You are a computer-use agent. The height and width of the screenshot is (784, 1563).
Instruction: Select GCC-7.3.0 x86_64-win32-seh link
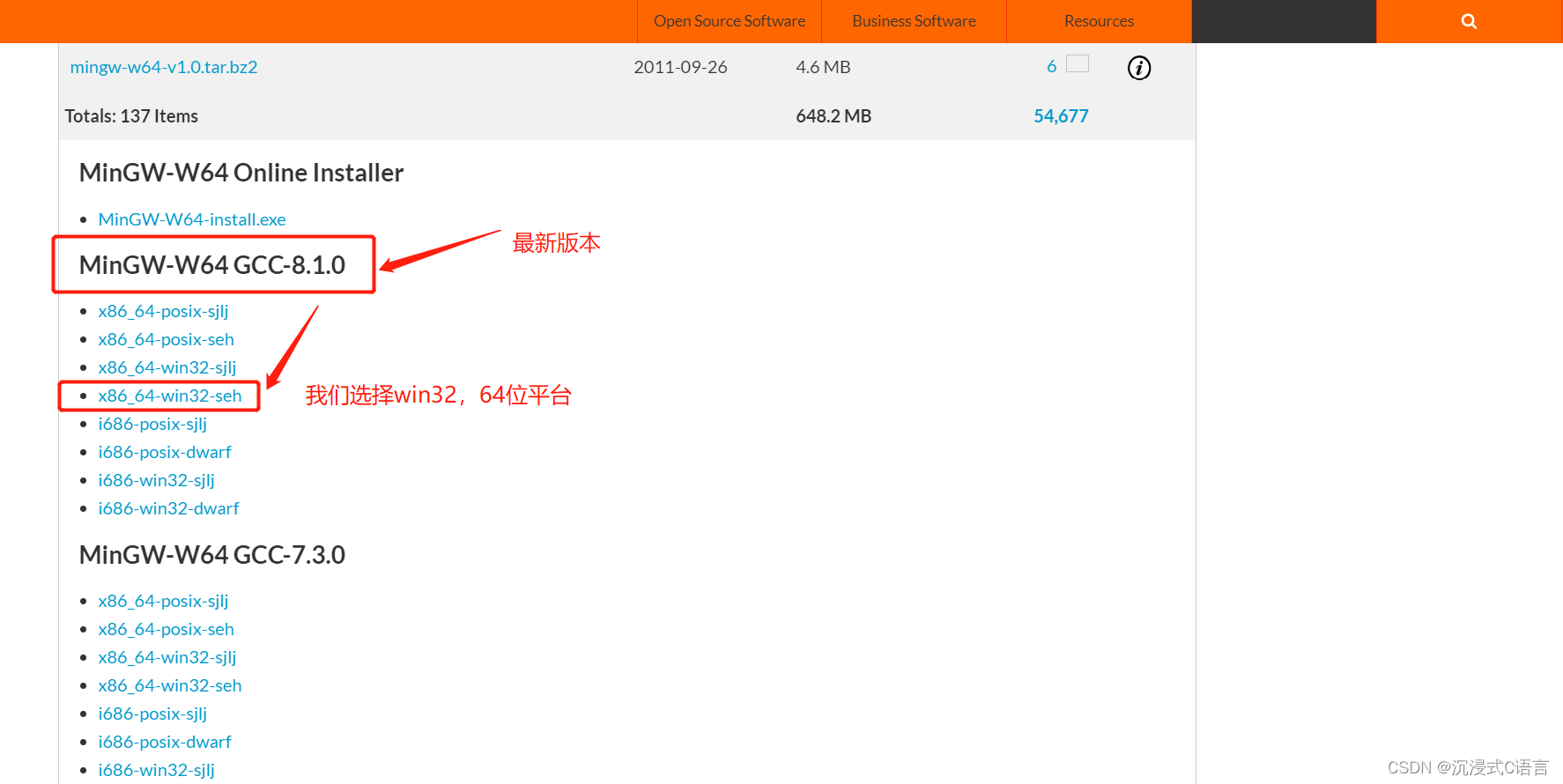(x=170, y=685)
